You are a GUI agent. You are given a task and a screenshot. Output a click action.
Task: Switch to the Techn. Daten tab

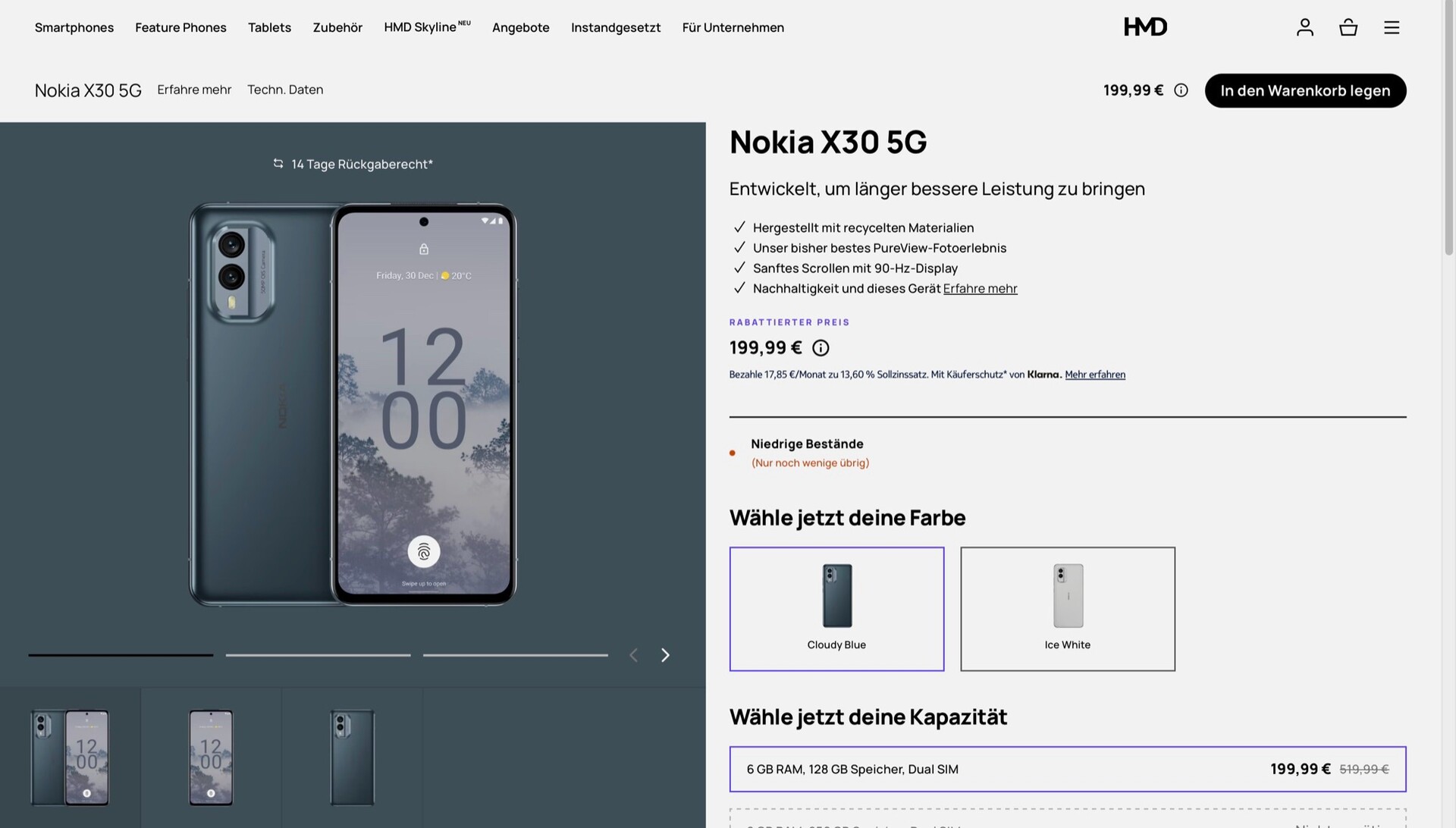pos(285,89)
